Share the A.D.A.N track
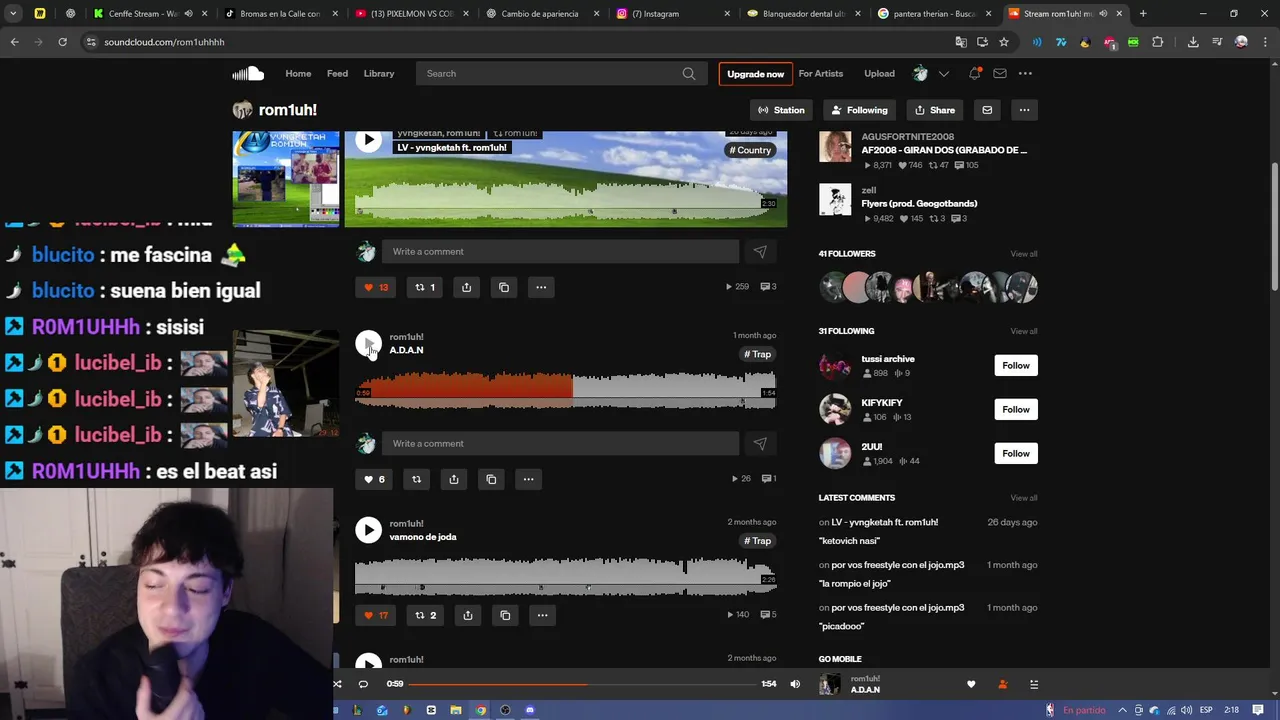The height and width of the screenshot is (720, 1280). click(x=454, y=479)
